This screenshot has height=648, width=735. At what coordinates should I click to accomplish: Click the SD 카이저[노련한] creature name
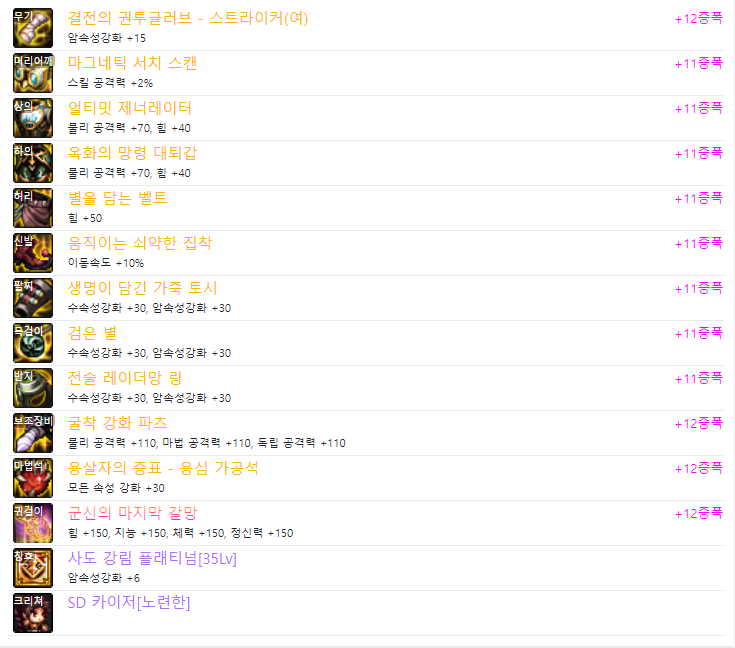[x=129, y=603]
